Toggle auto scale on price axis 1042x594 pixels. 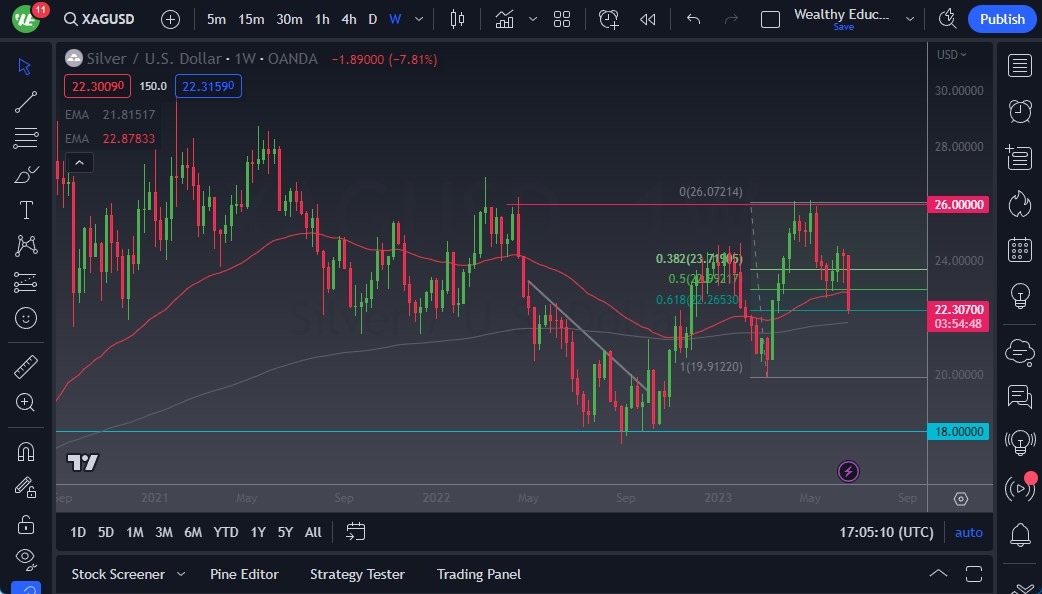(968, 532)
